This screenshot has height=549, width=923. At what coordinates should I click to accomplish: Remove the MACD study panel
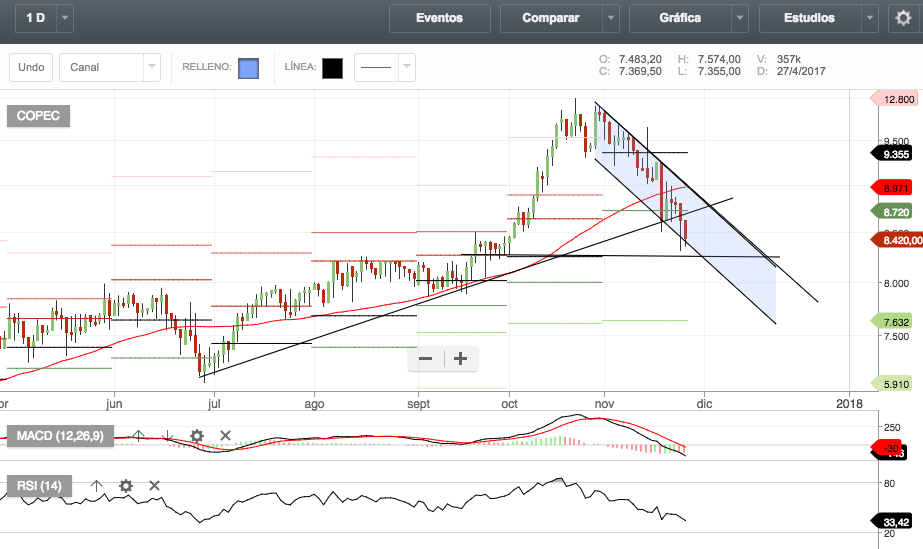pyautogui.click(x=225, y=435)
